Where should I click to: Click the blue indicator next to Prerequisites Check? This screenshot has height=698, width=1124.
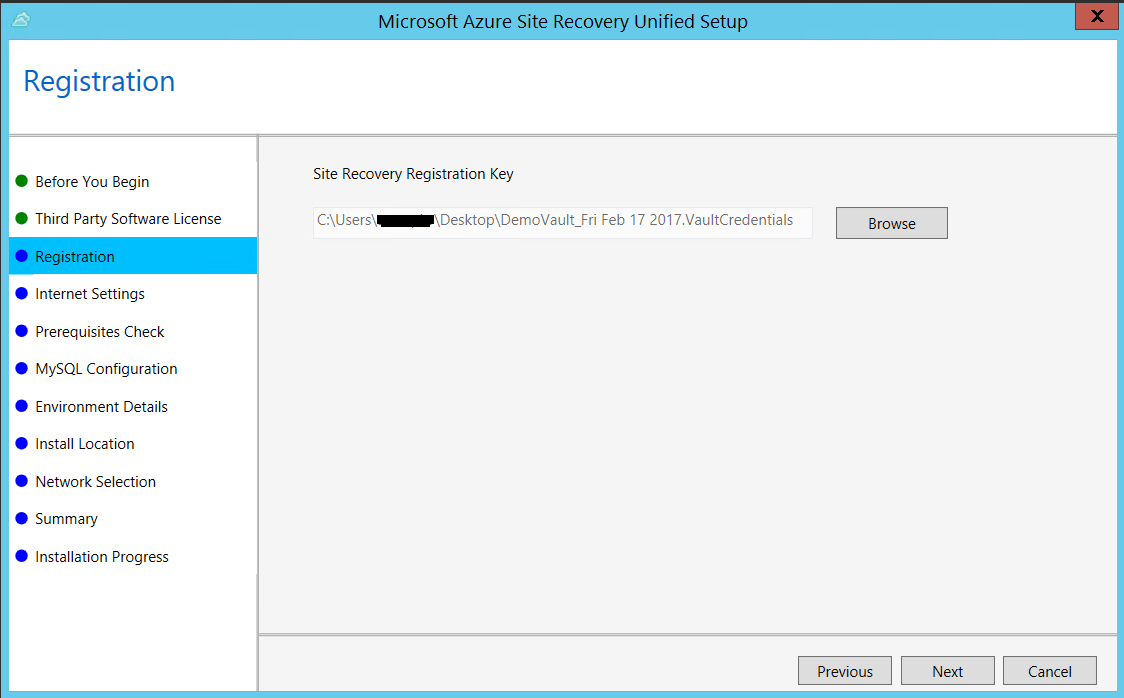23,331
